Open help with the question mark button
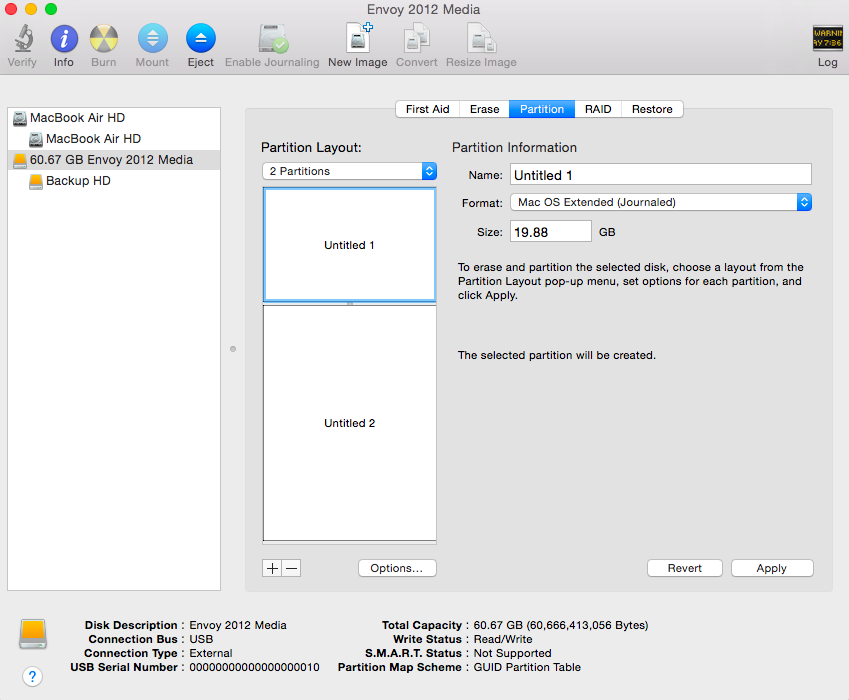 [32, 676]
